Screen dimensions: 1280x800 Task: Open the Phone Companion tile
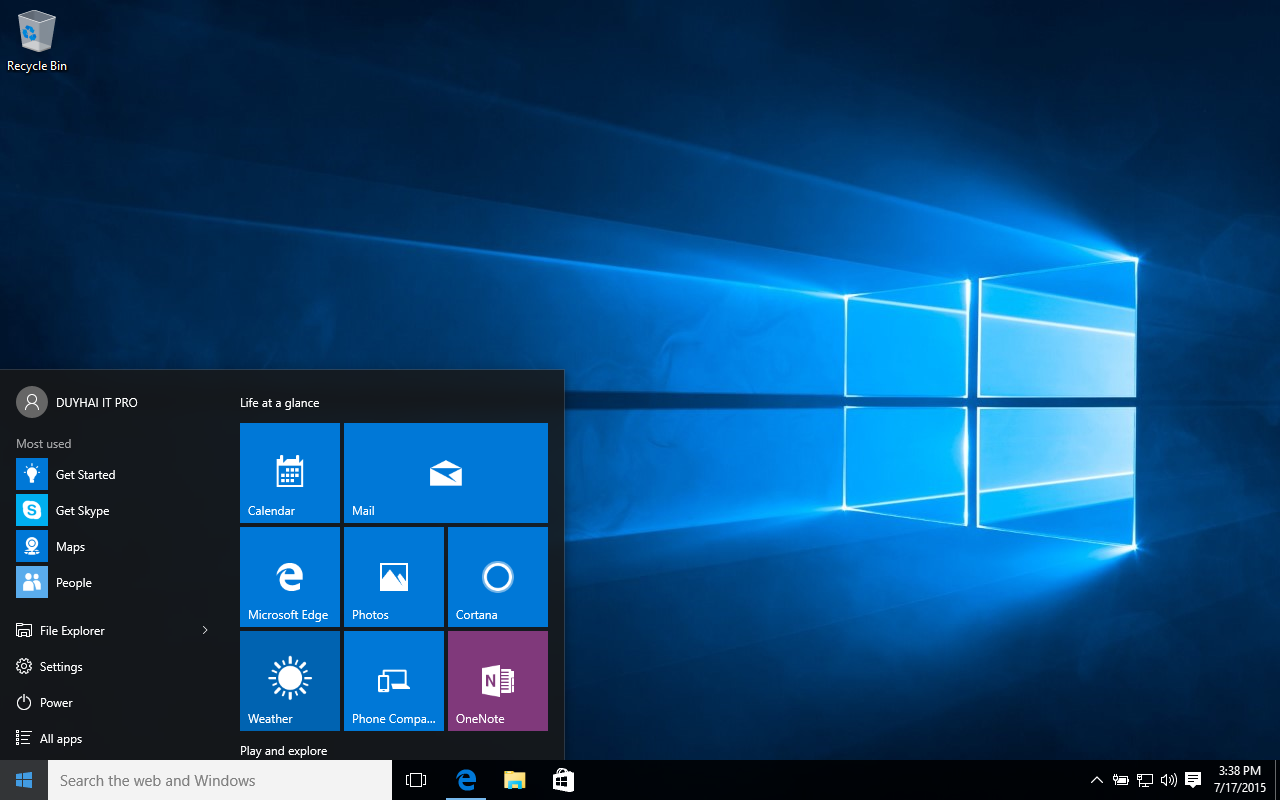coord(394,681)
